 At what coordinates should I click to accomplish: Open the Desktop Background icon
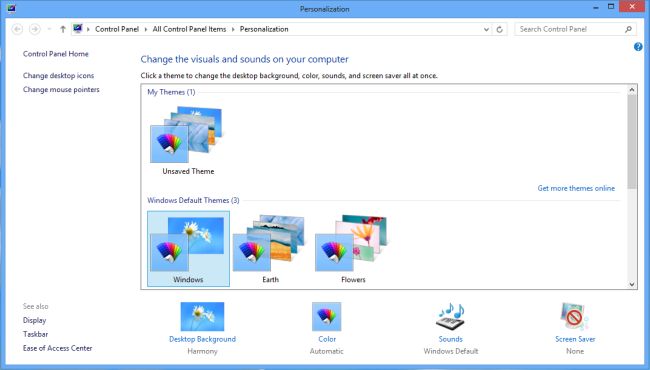click(x=202, y=317)
